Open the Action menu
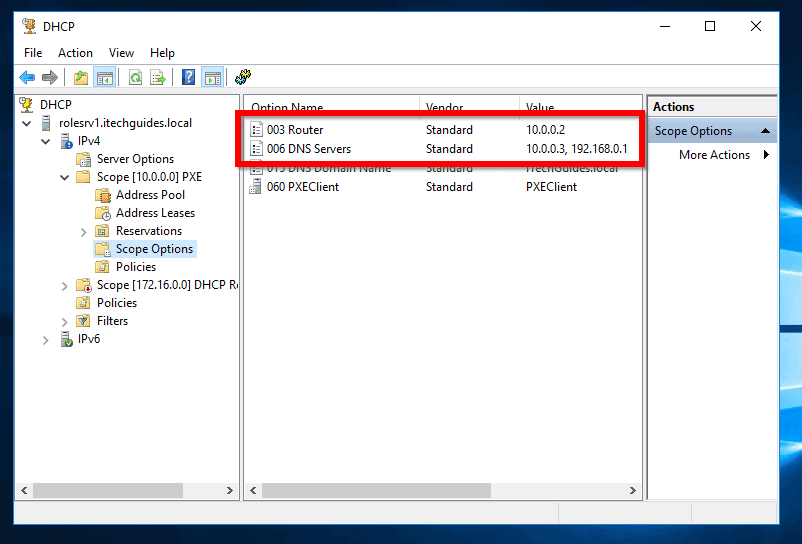802x544 pixels. [75, 53]
